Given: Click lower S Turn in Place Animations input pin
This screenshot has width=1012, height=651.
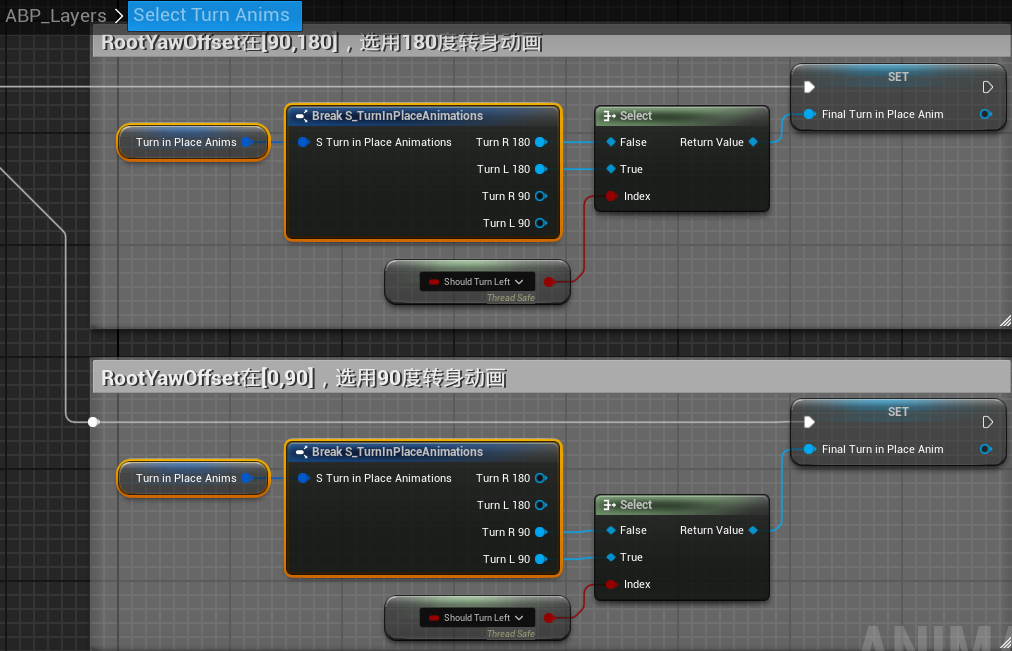Looking at the screenshot, I should click(303, 478).
